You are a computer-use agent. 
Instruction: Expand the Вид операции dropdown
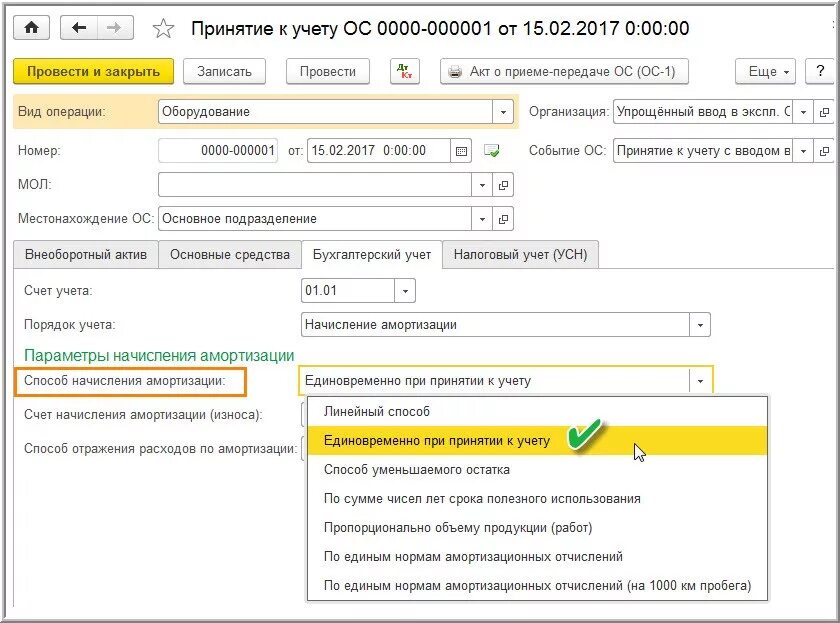click(502, 112)
